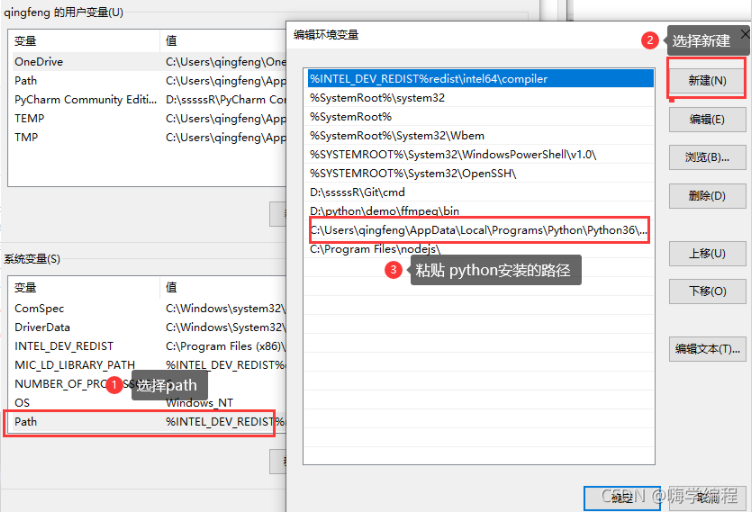The height and width of the screenshot is (512, 752).
Task: Click the 值 column header in user variables
Action: [223, 41]
